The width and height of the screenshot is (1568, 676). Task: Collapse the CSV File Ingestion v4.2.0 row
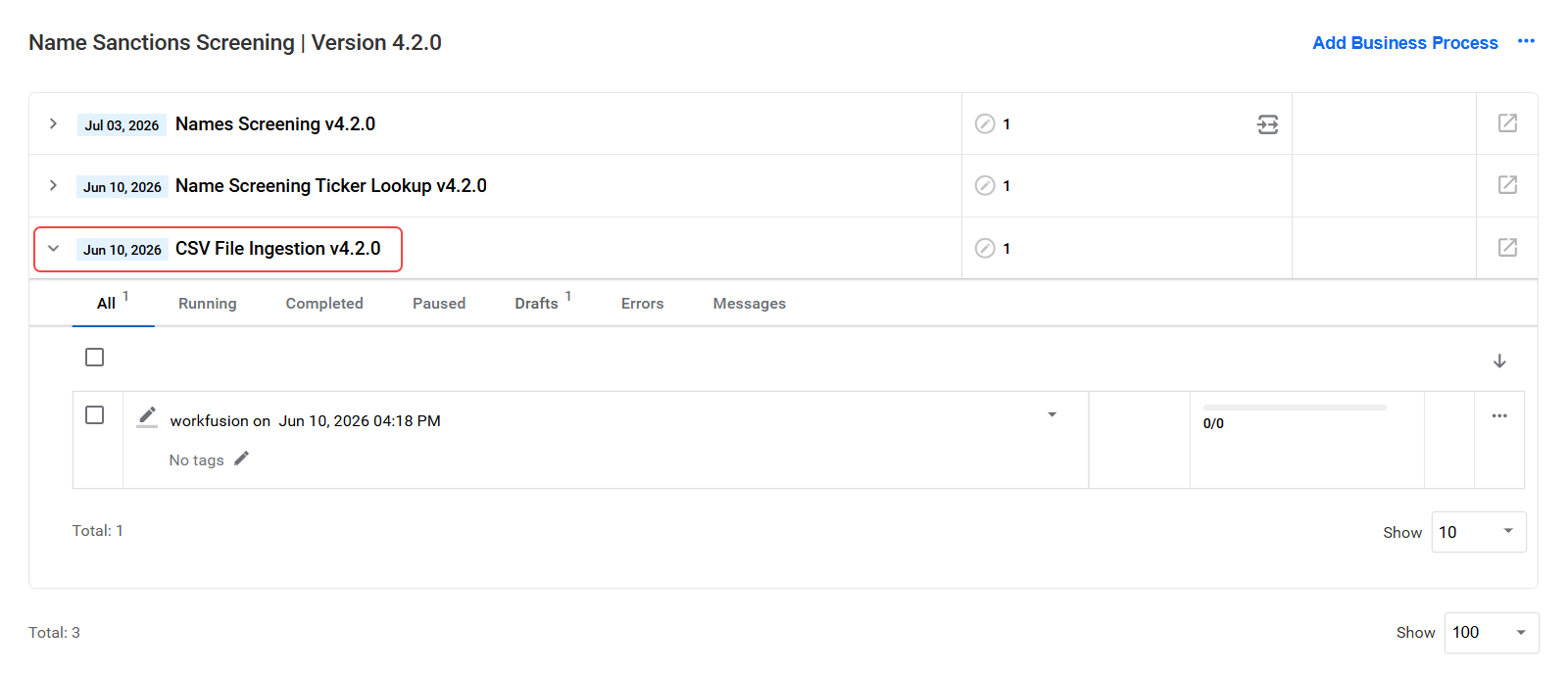[x=53, y=248]
